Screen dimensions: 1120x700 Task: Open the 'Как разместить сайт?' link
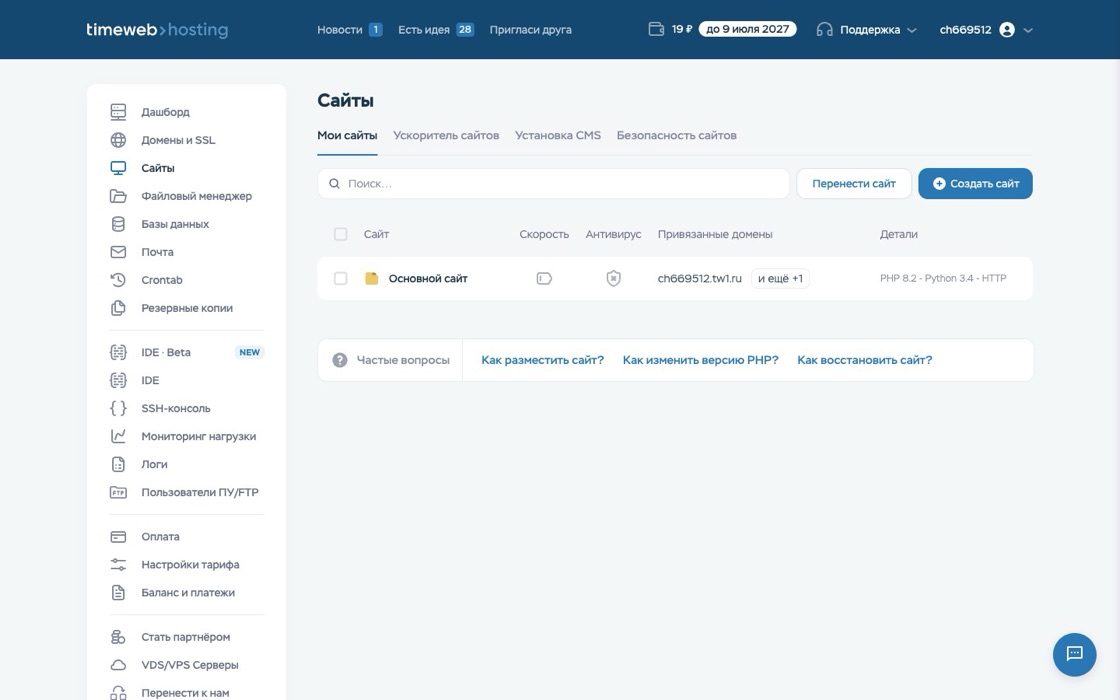(542, 360)
